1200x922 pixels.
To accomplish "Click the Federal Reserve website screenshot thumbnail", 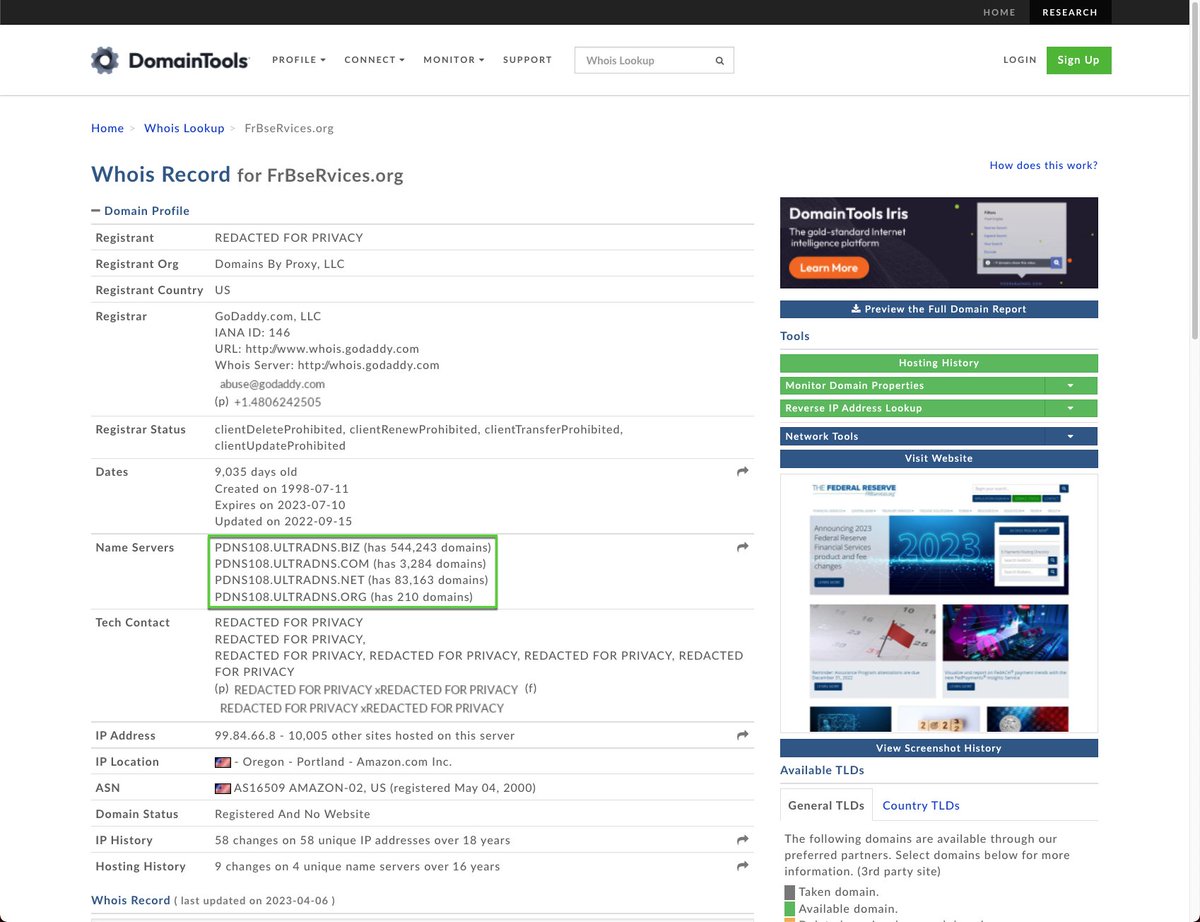I will 939,603.
